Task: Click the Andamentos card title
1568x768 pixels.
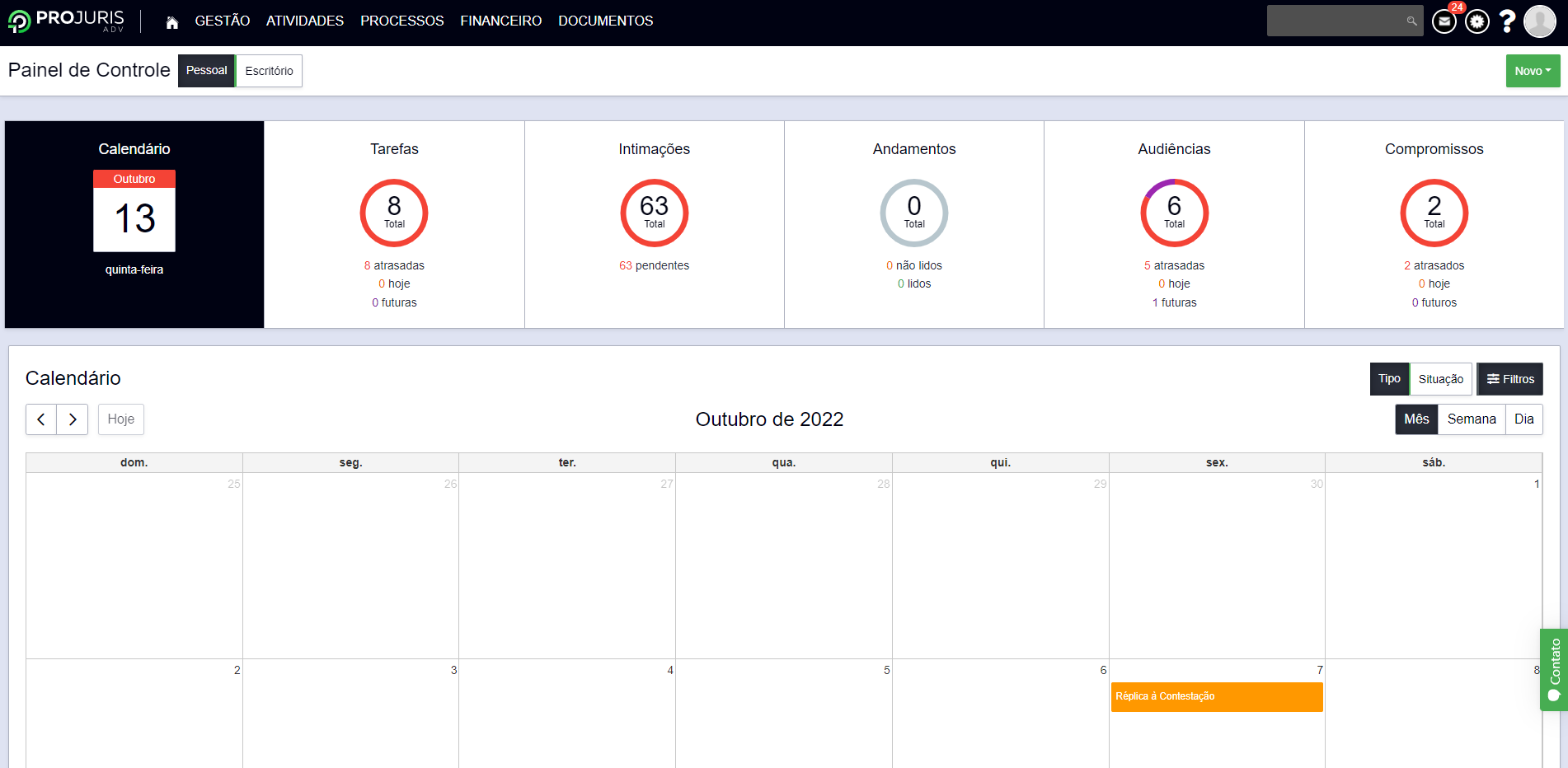Action: [x=914, y=149]
